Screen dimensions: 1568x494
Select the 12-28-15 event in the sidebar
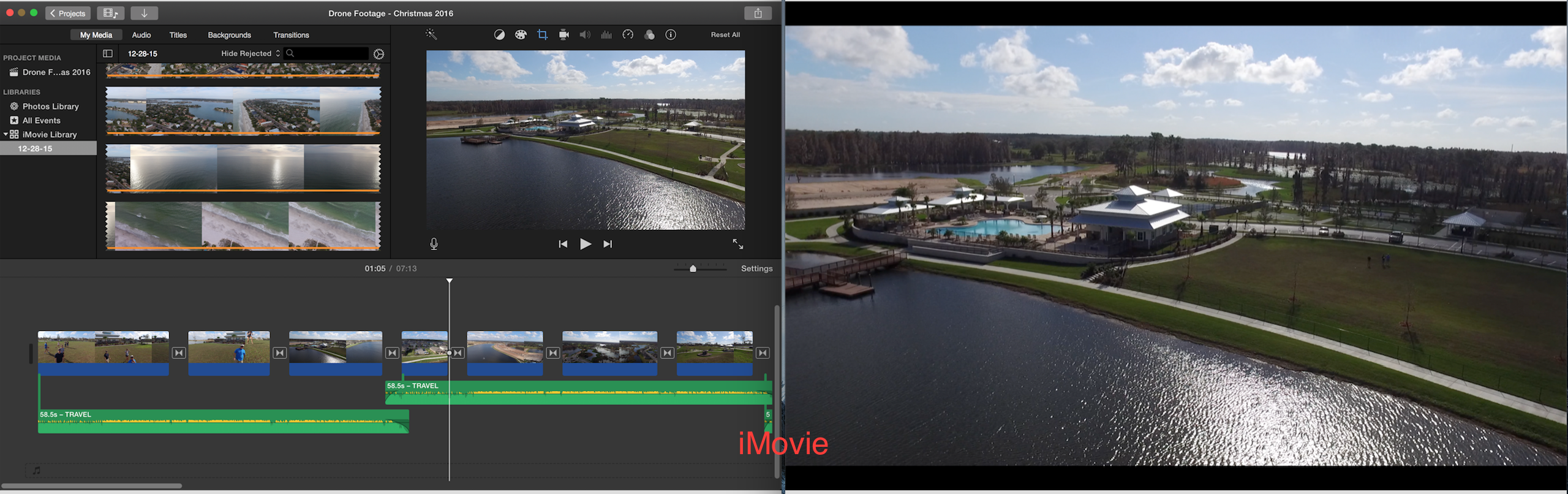pos(48,149)
